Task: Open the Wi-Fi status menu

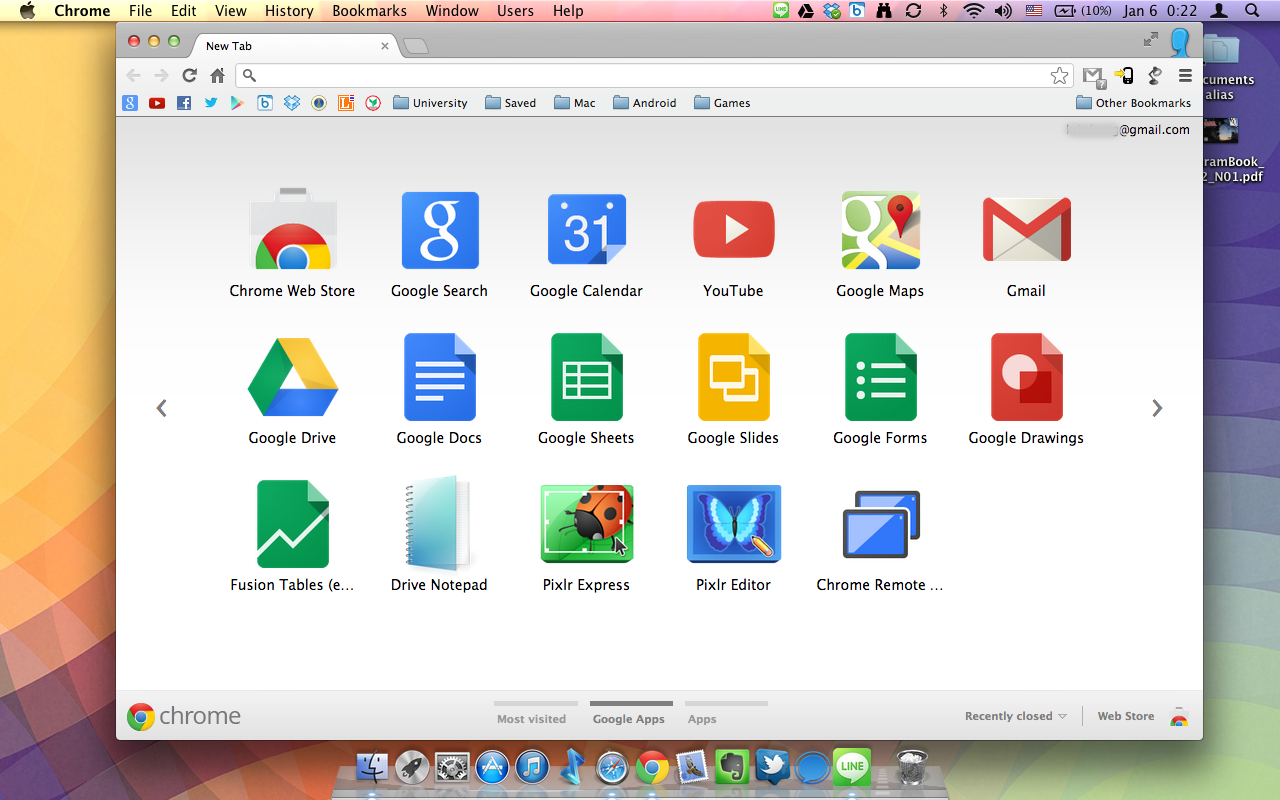Action: click(973, 11)
